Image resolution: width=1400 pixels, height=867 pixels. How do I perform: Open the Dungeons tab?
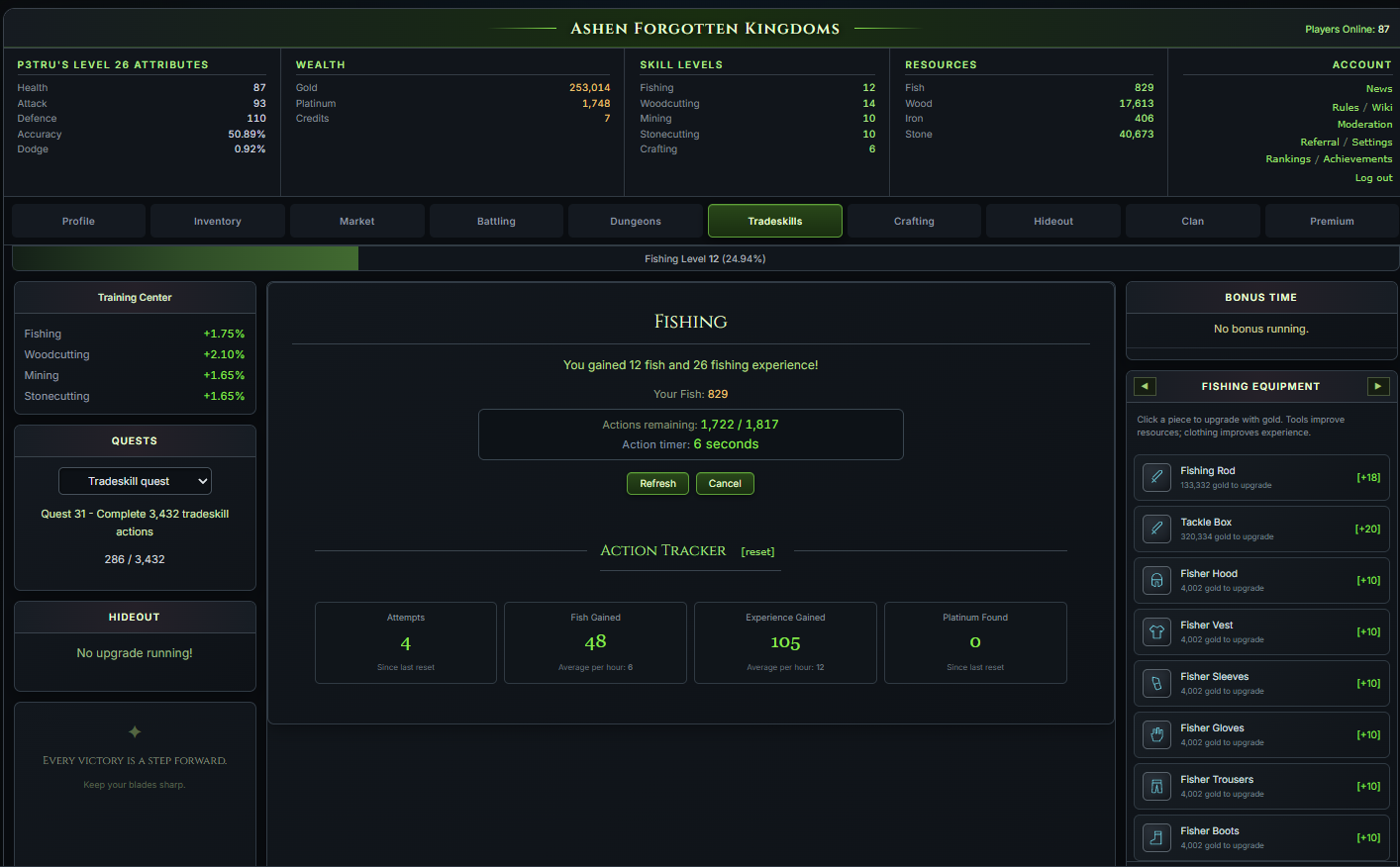pos(636,221)
